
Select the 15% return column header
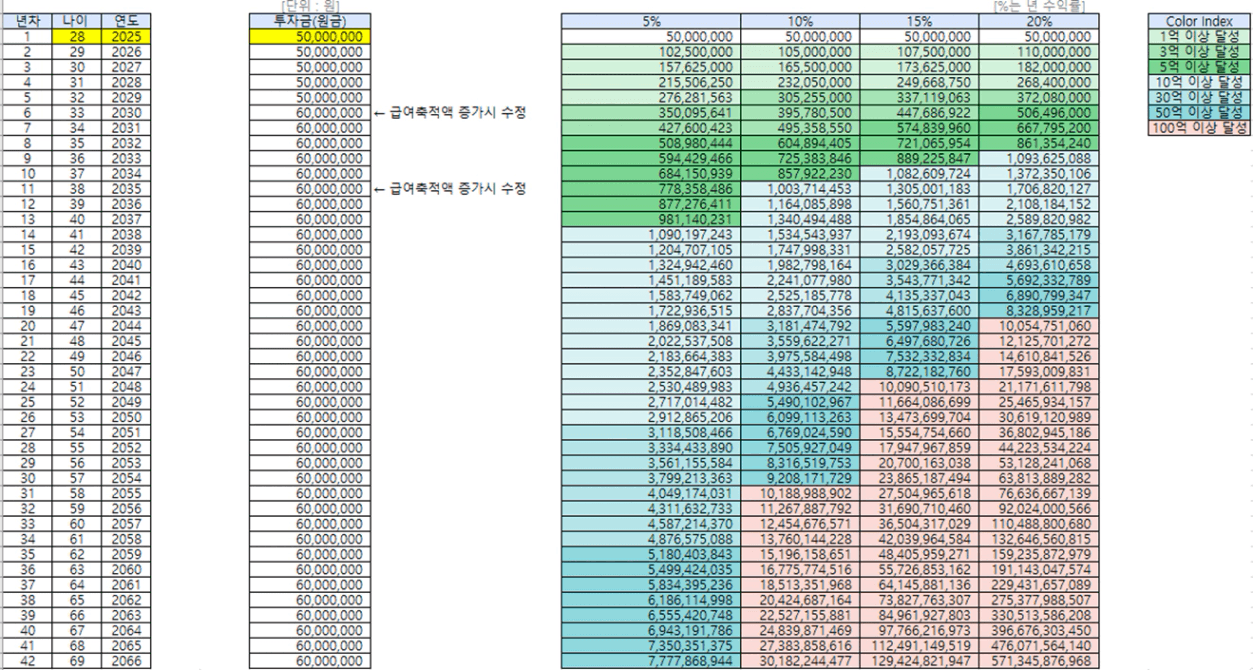pos(919,21)
